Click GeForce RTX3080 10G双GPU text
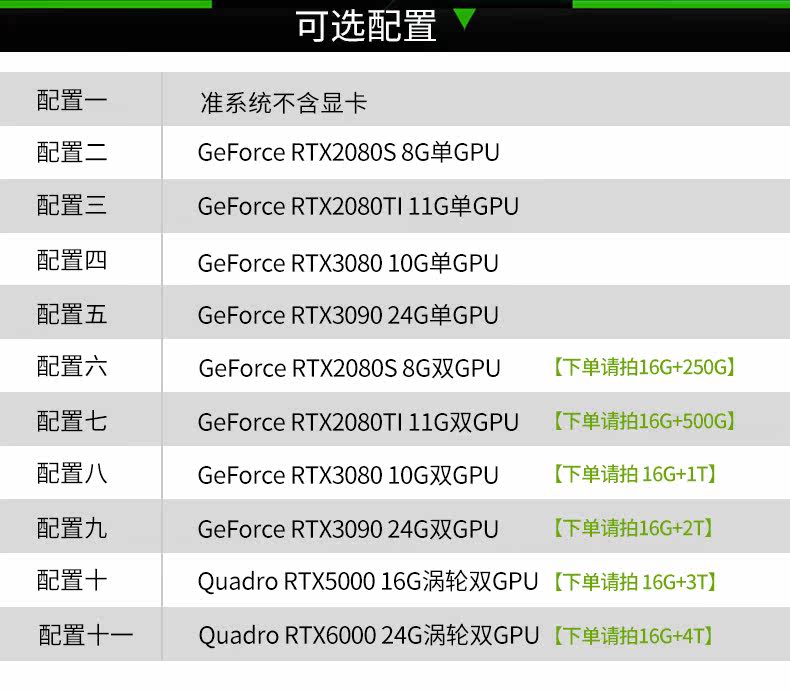Image resolution: width=790 pixels, height=692 pixels. [348, 475]
